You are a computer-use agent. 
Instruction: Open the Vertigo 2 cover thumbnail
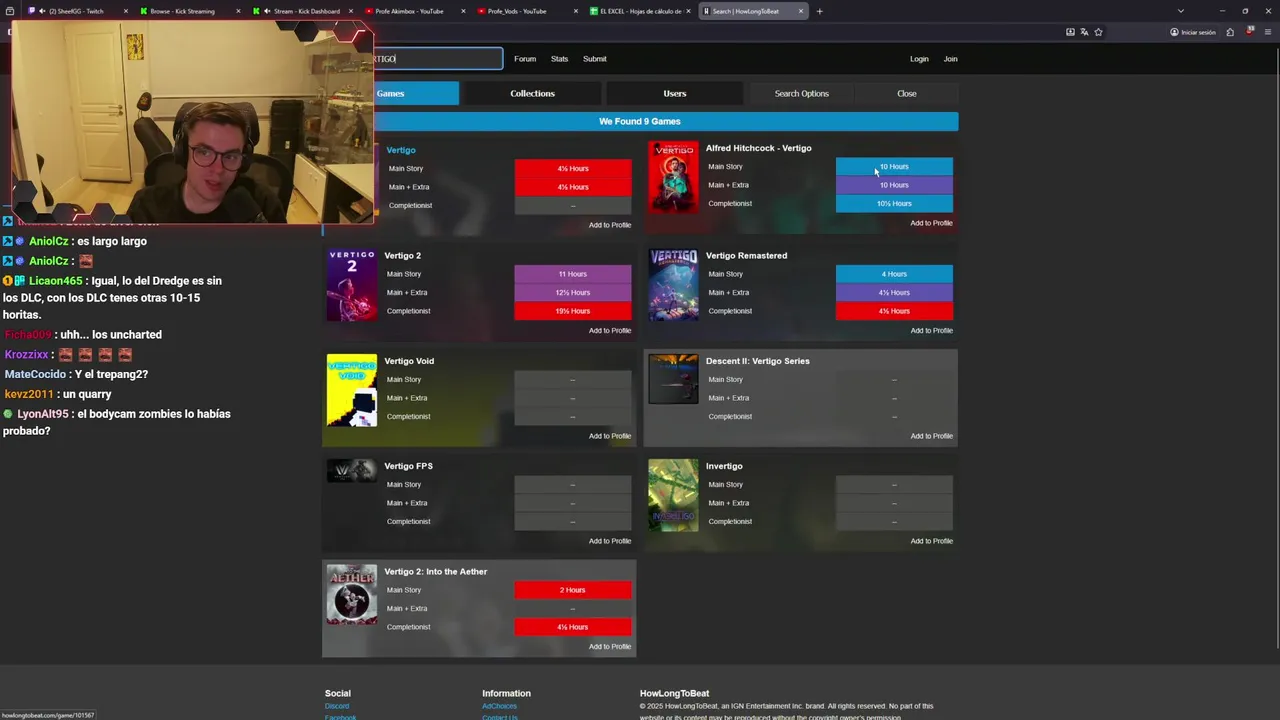[352, 285]
